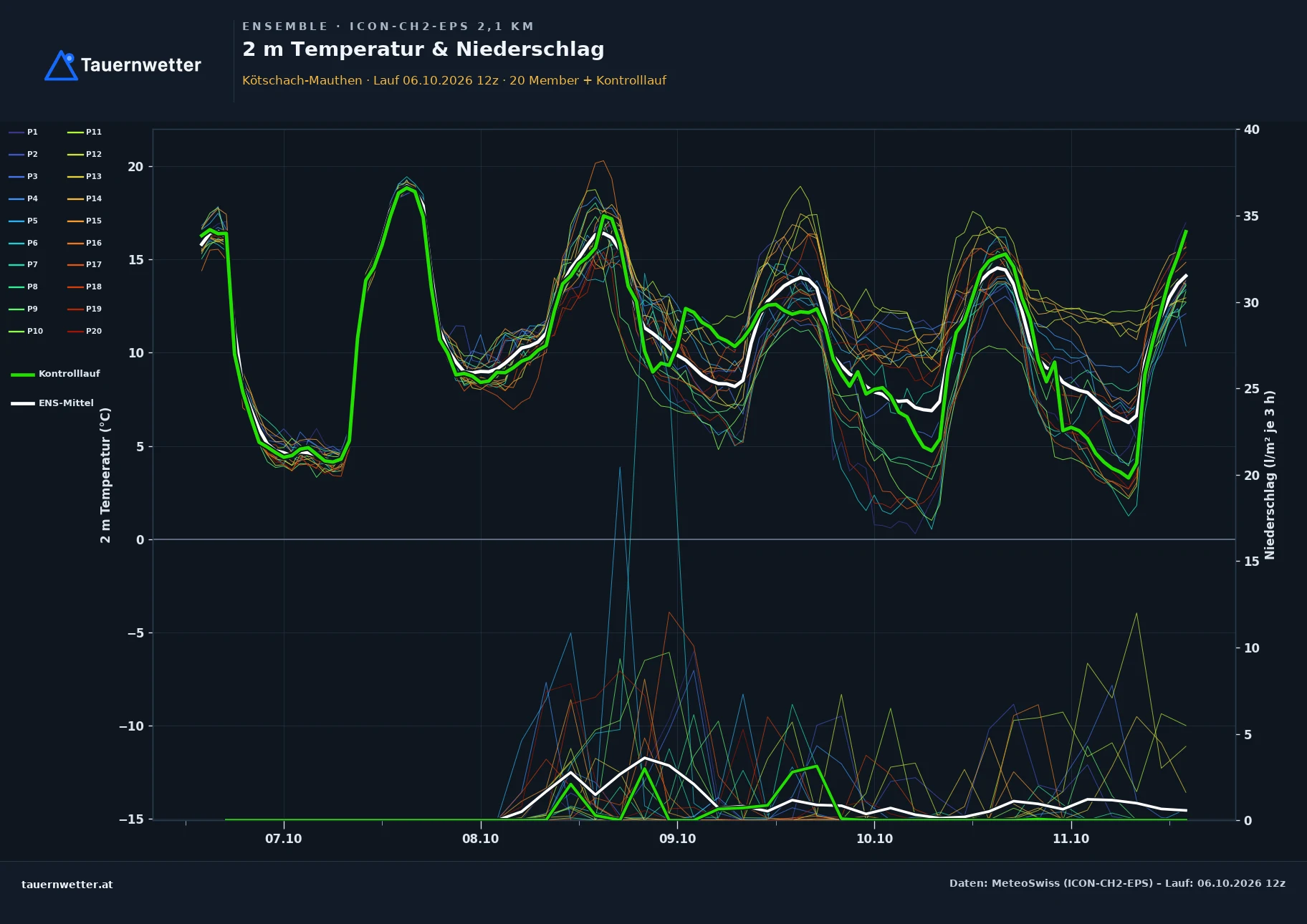Click the P8 legend entry
1307x924 pixels.
coord(23,287)
